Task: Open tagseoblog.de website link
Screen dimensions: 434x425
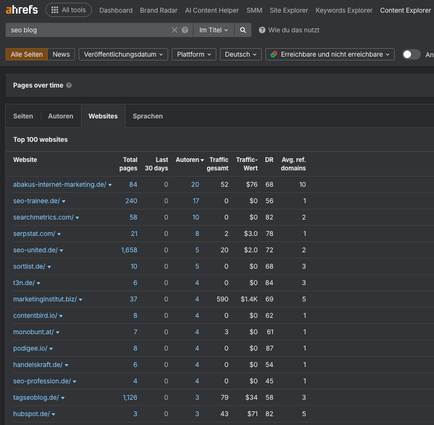Action: 36,397
